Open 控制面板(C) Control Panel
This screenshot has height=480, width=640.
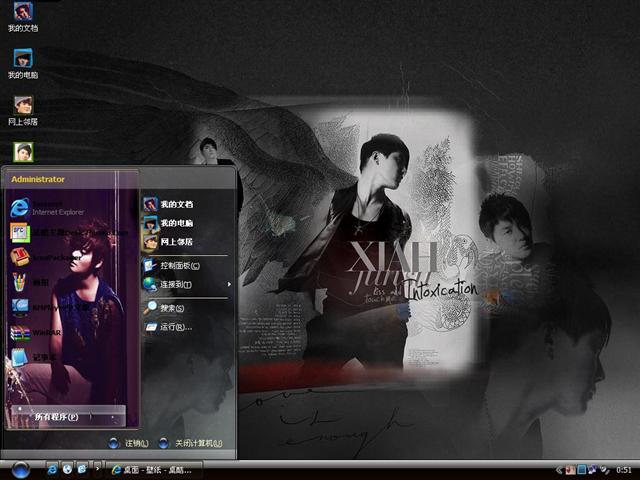[171, 266]
